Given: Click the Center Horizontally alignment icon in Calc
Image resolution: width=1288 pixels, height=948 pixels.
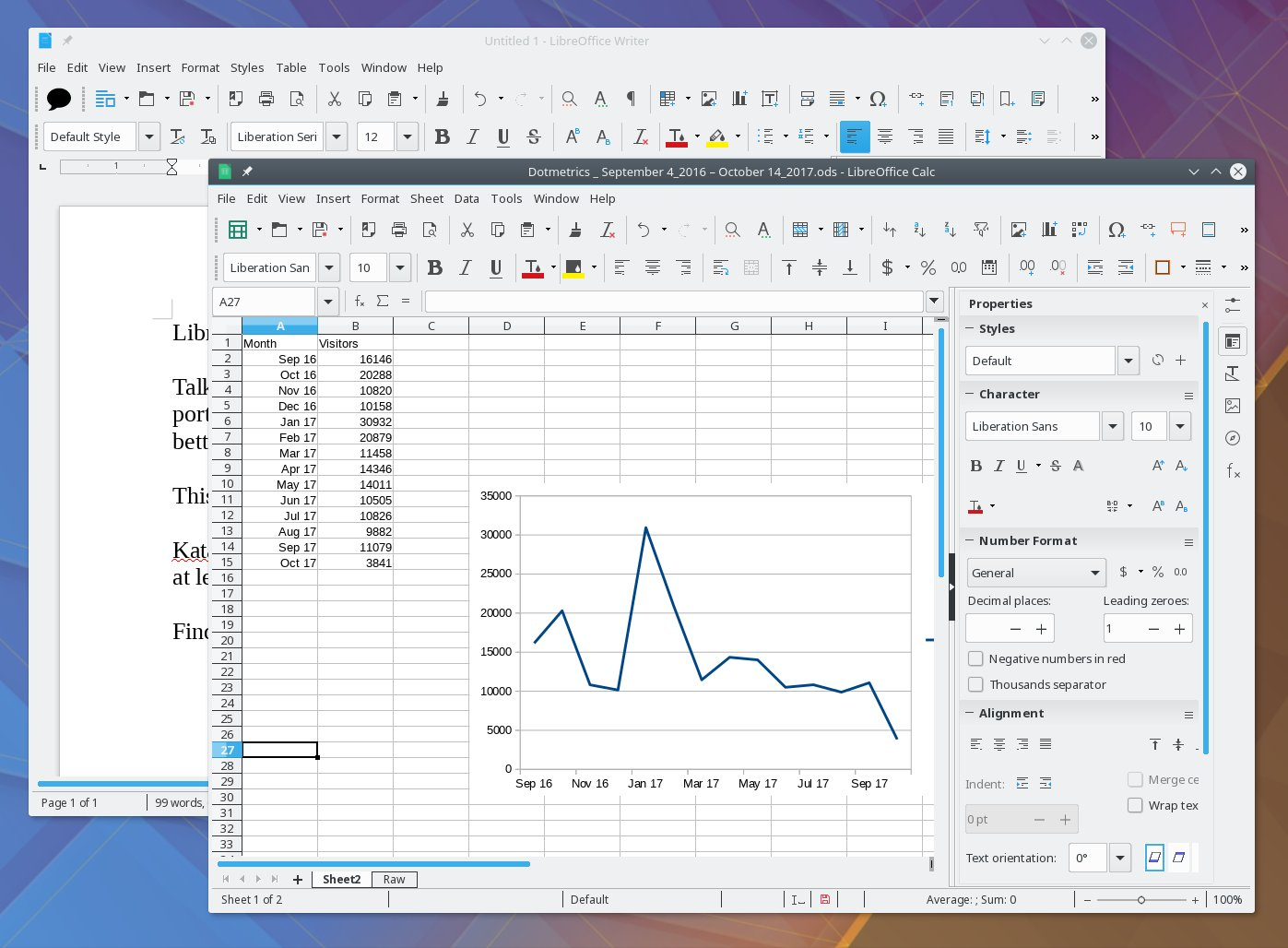Looking at the screenshot, I should click(653, 267).
